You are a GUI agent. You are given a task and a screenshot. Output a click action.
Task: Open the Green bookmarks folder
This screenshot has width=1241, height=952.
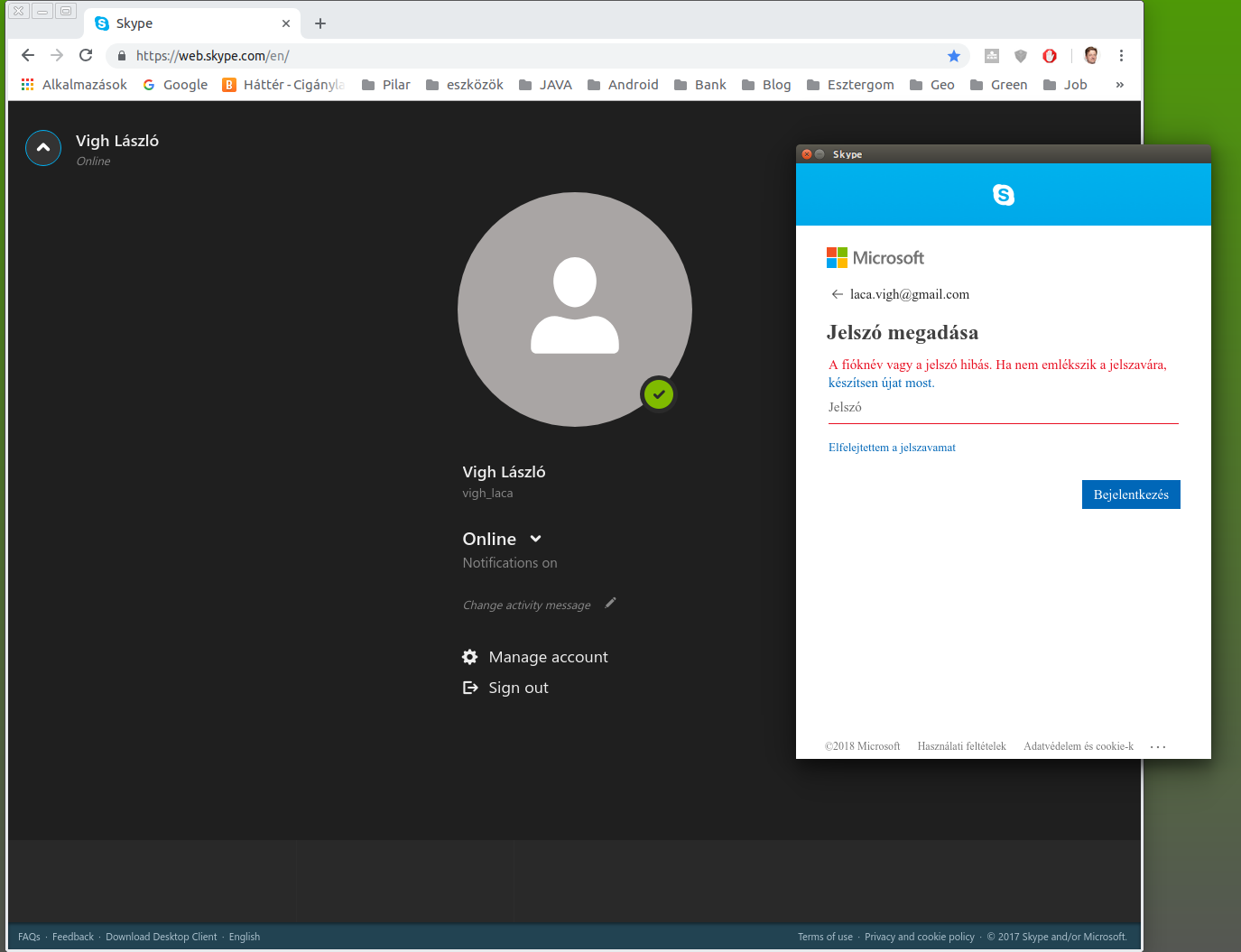coord(999,85)
